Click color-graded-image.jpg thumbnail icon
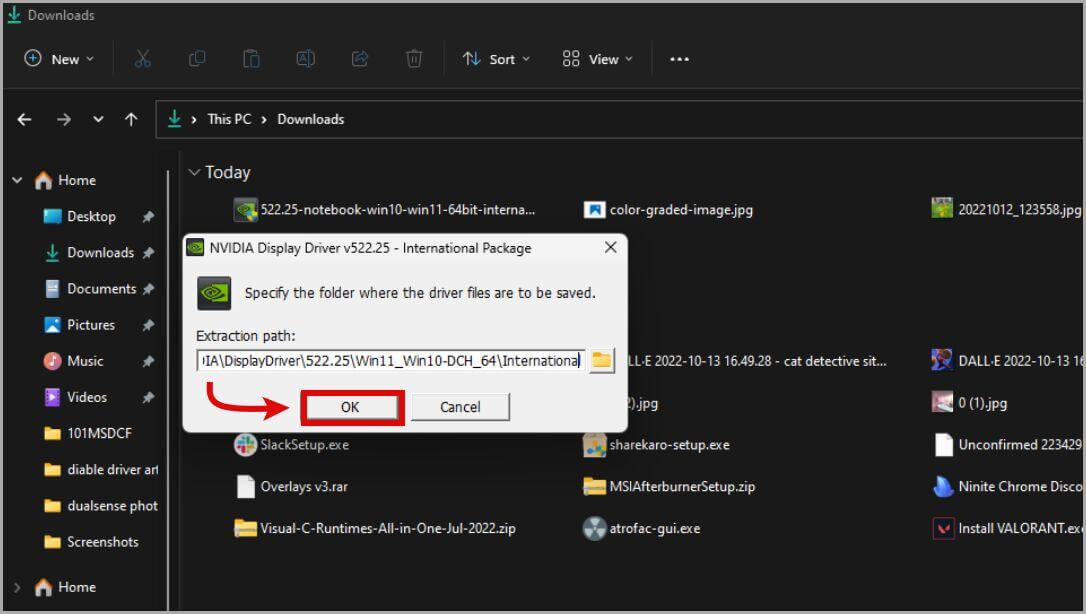Image resolution: width=1086 pixels, height=614 pixels. (x=594, y=210)
